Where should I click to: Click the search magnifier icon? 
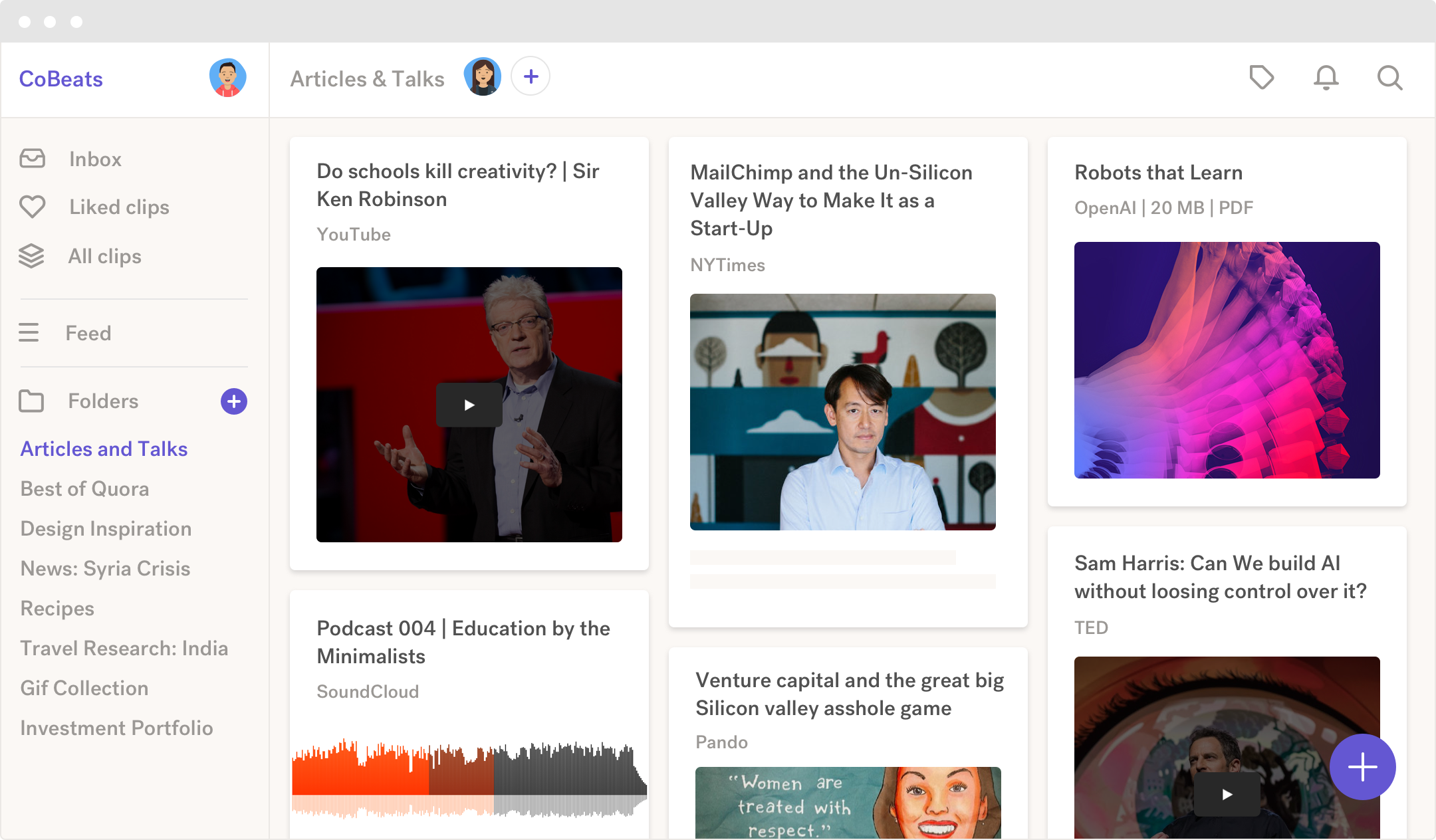point(1389,78)
